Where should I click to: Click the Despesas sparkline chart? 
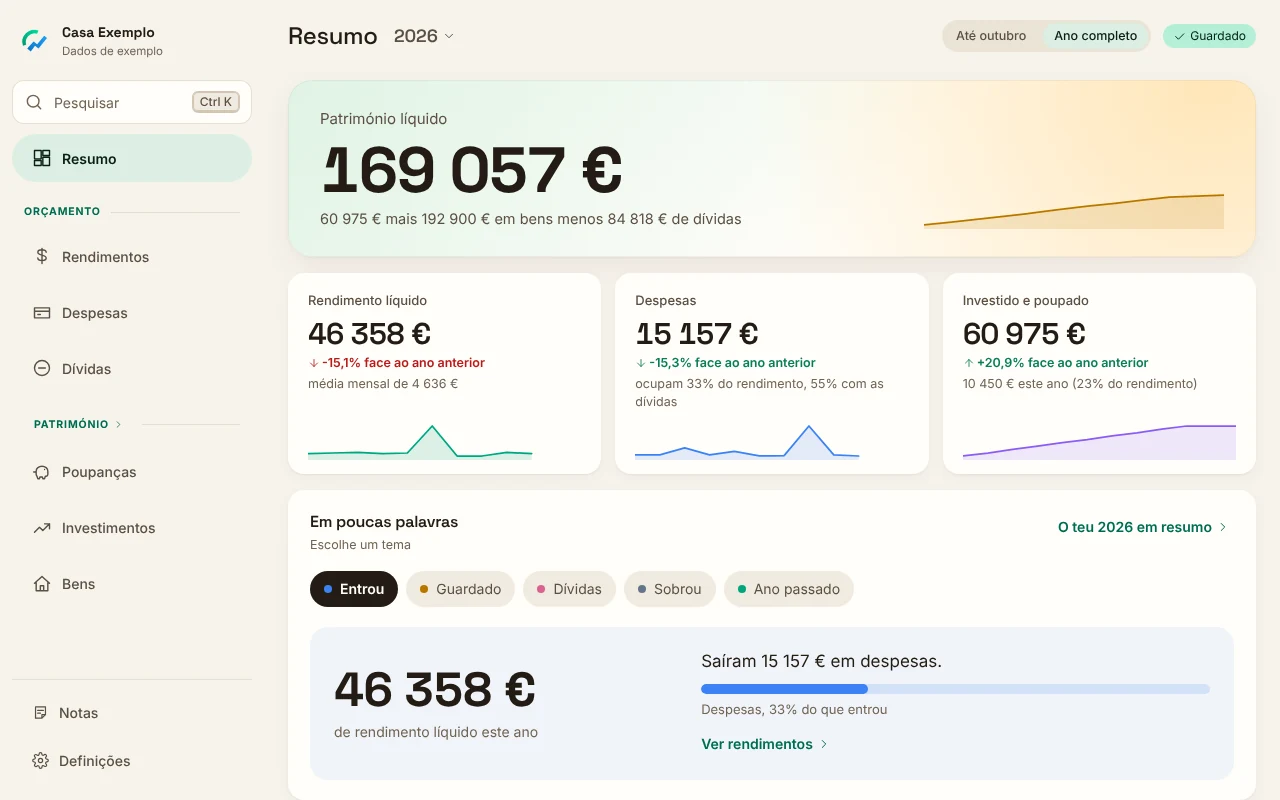tap(747, 441)
